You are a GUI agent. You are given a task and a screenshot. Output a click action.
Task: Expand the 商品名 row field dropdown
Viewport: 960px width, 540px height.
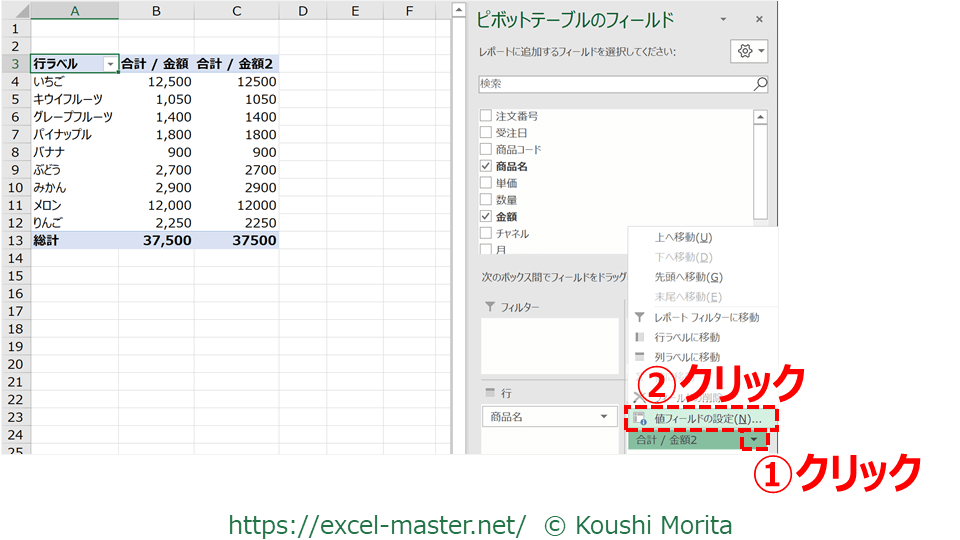[x=603, y=417]
